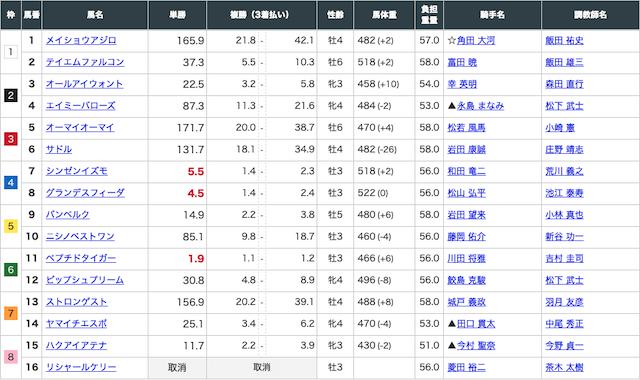Click the red frame number 3 badge
The image size is (640, 380).
click(11, 139)
